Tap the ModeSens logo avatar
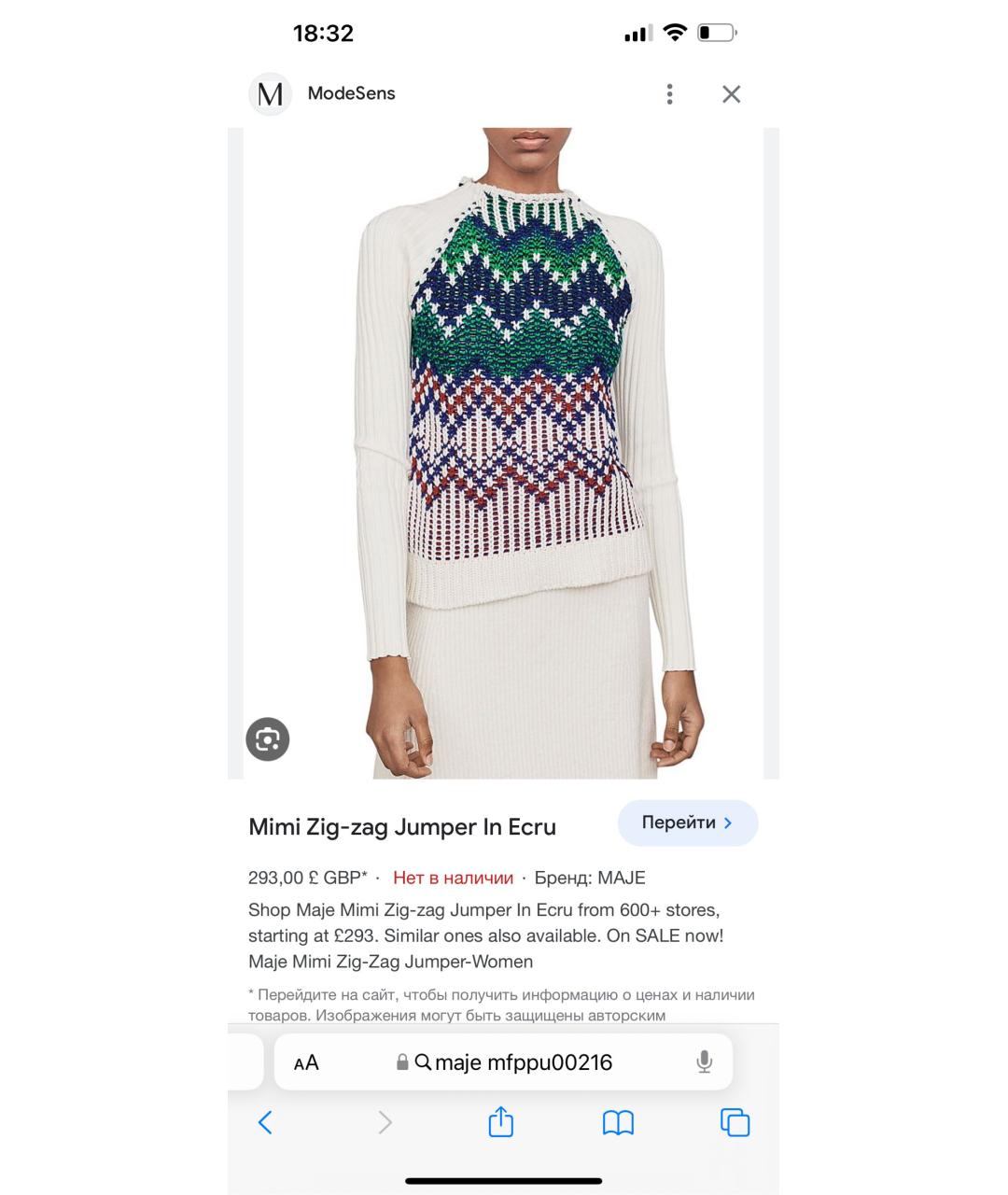The image size is (1008, 1195). tap(271, 93)
